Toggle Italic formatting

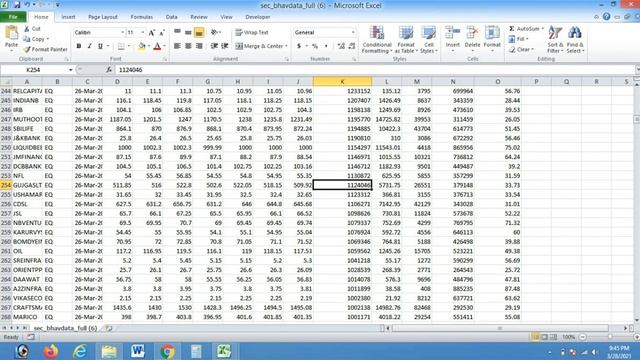click(x=89, y=46)
